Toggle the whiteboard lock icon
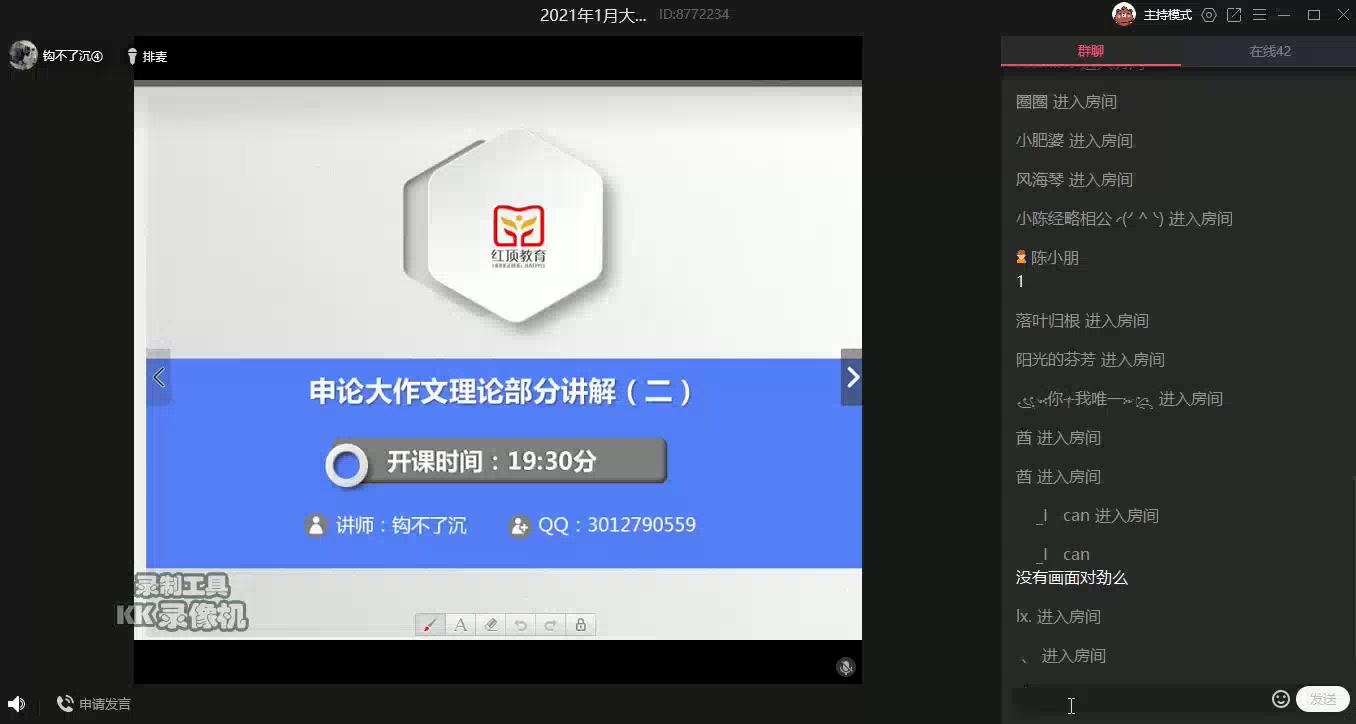 (x=580, y=625)
